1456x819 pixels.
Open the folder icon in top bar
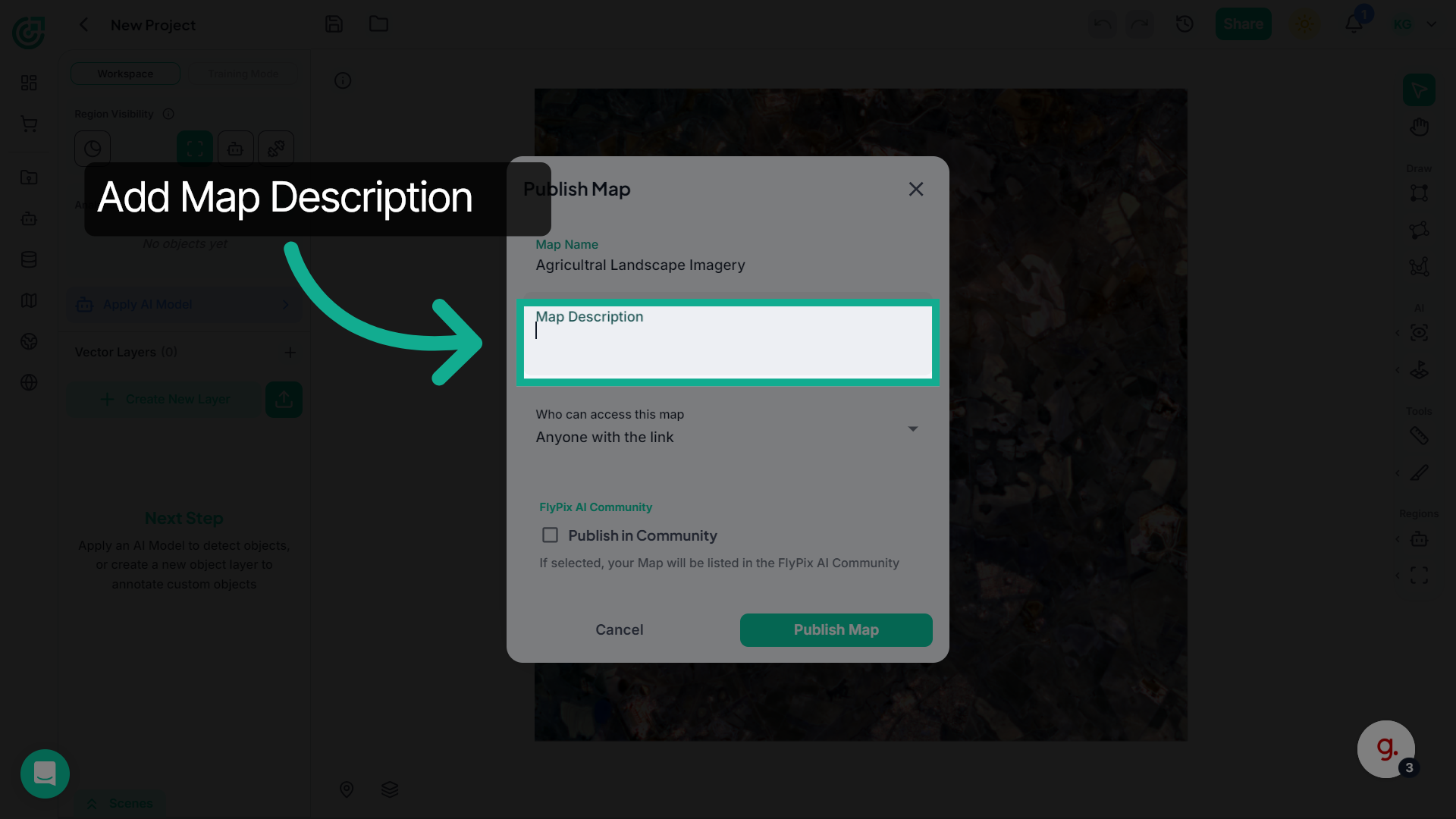coord(378,24)
